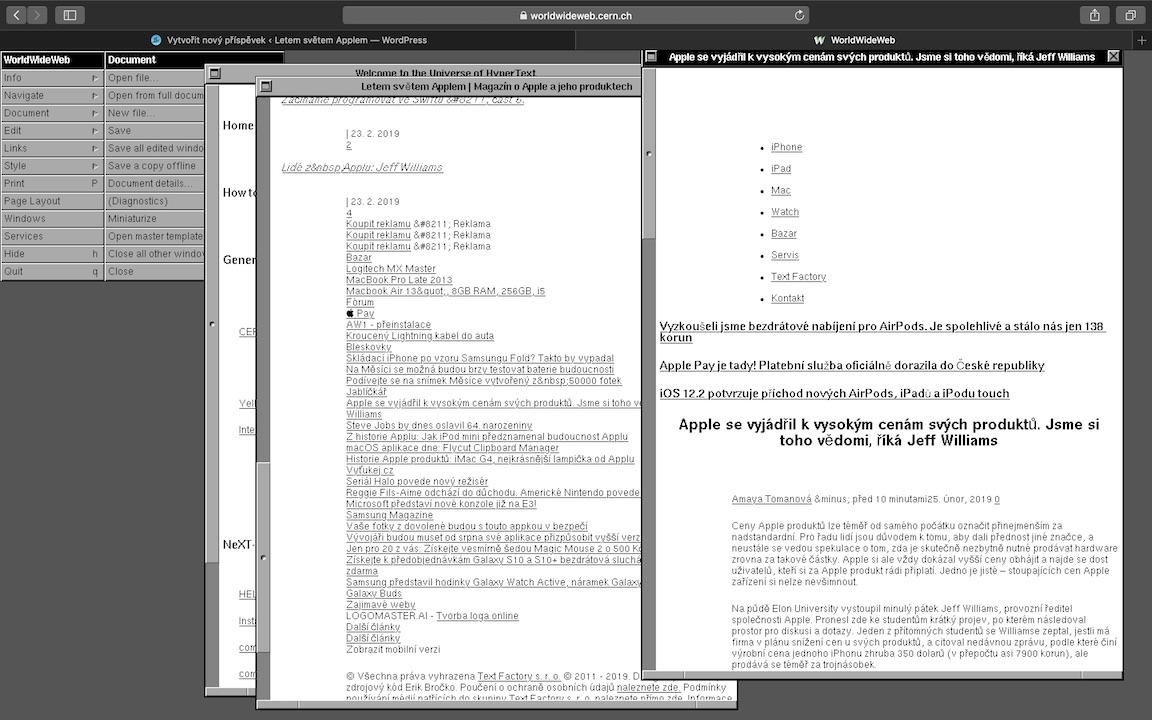Open Steve Jobs by dnes oslavil link
The width and height of the screenshot is (1152, 720).
click(439, 425)
